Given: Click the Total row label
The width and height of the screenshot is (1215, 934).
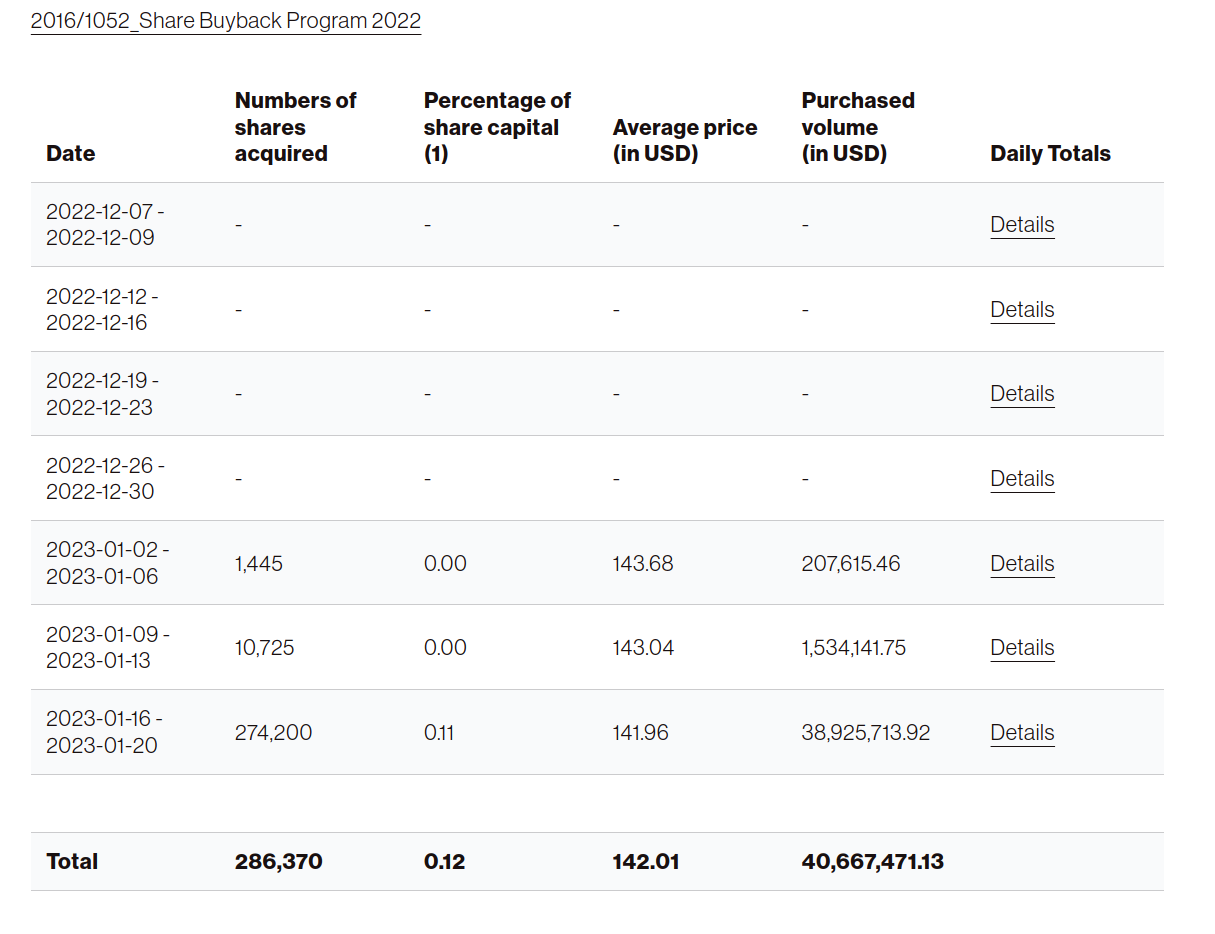Looking at the screenshot, I should click(72, 862).
